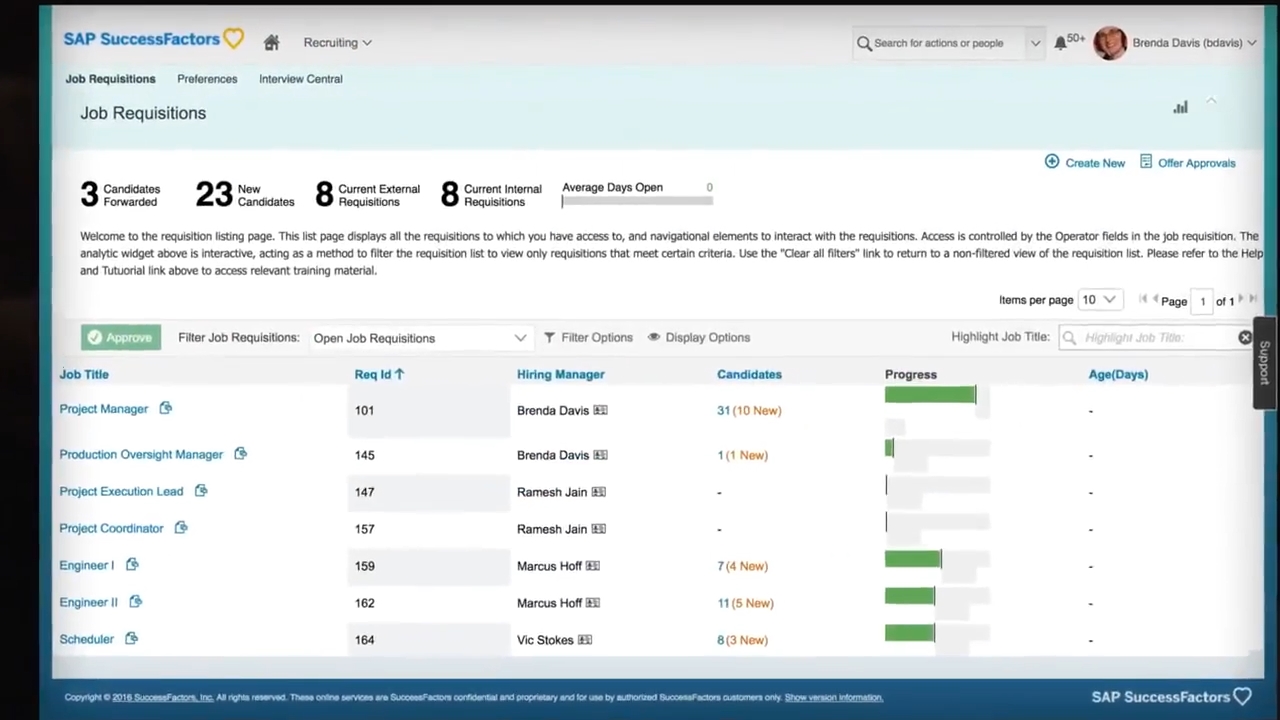Screen dimensions: 1280x720
Task: Switch to the Preferences tab
Action: coord(207,79)
